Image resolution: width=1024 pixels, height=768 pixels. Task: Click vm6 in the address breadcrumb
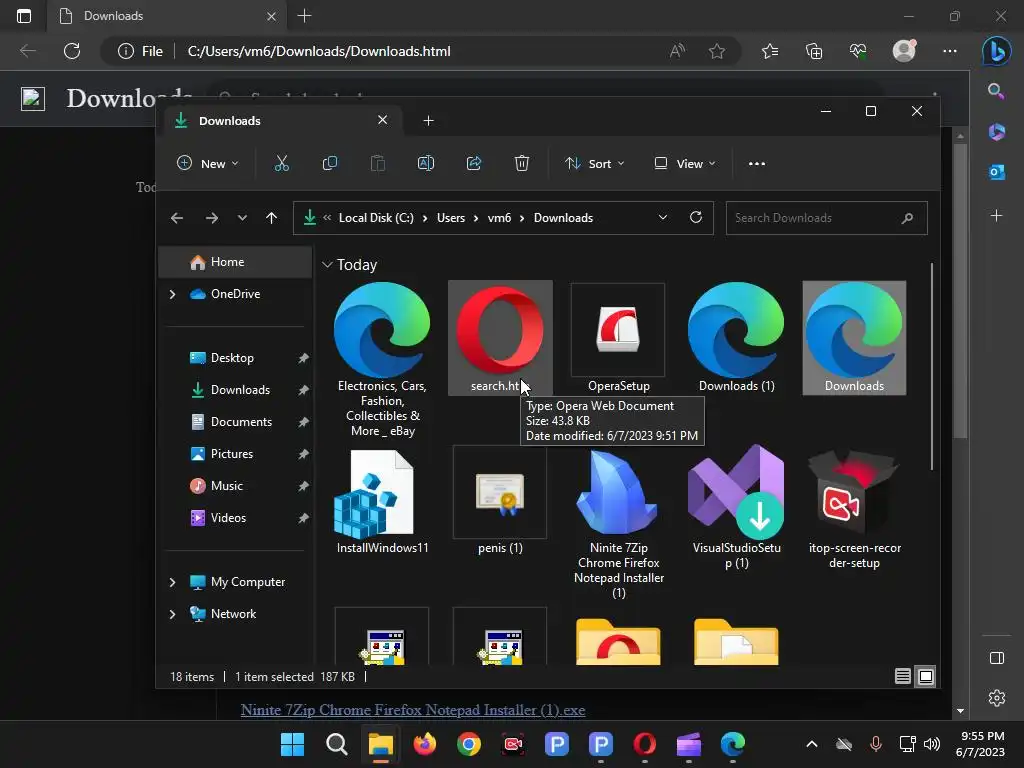tap(499, 218)
